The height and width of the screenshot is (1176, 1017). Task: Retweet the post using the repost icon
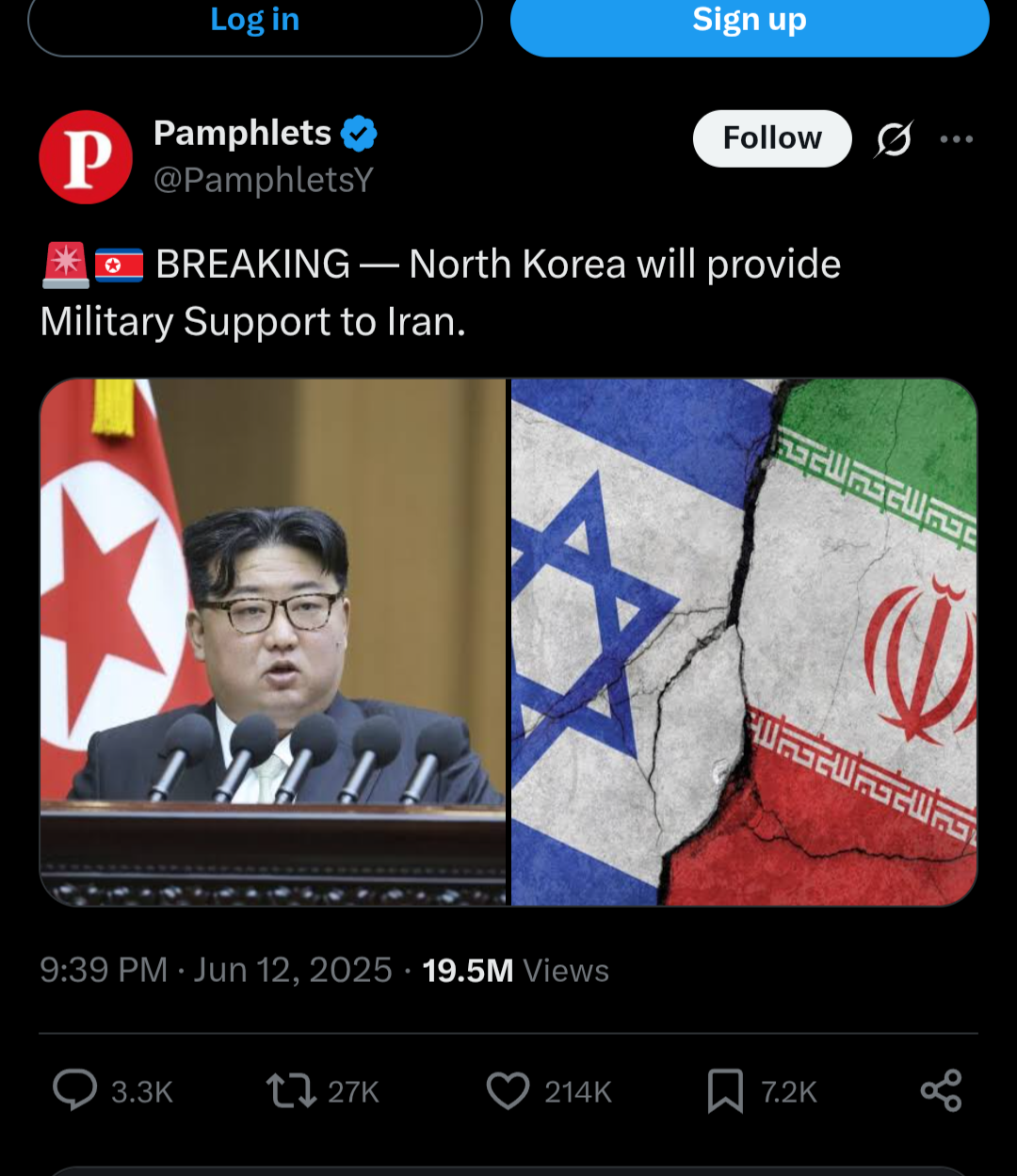(x=291, y=1091)
